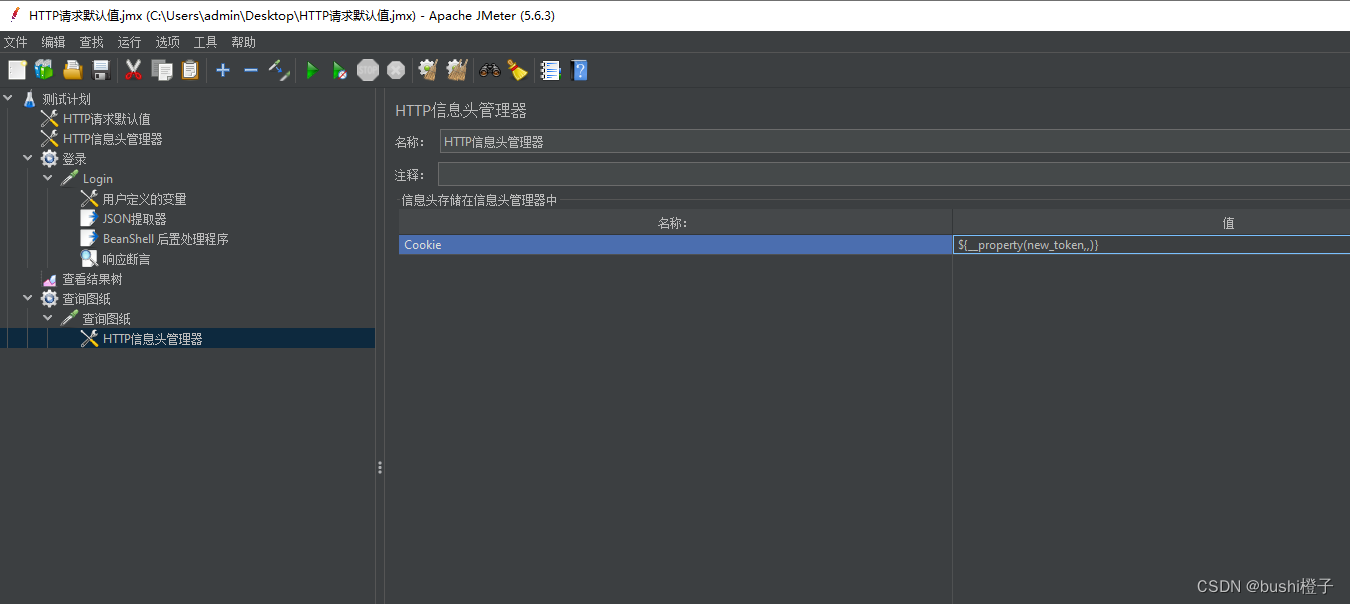Viewport: 1350px width, 604px height.
Task: Collapse the 登录 thread group arrow
Action: point(28,159)
